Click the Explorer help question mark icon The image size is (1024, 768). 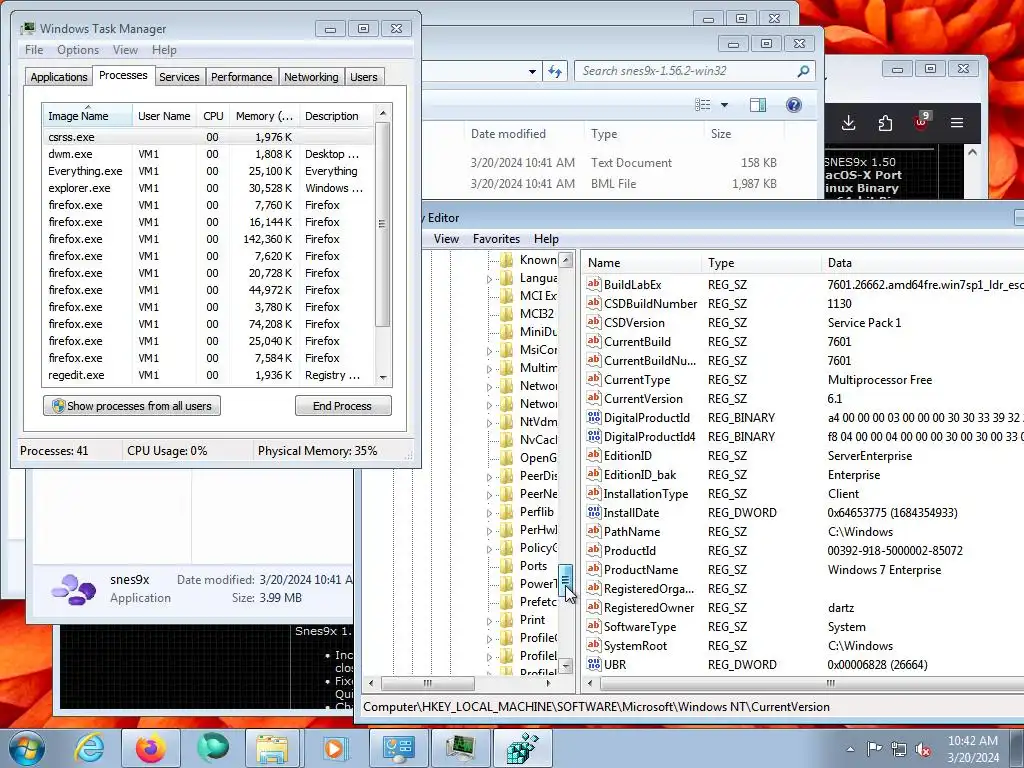793,105
